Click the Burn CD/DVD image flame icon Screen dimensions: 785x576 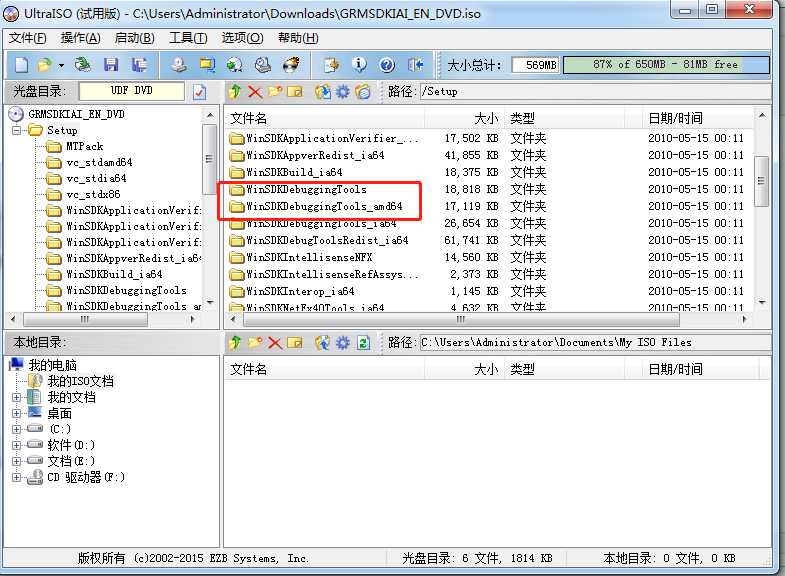291,65
